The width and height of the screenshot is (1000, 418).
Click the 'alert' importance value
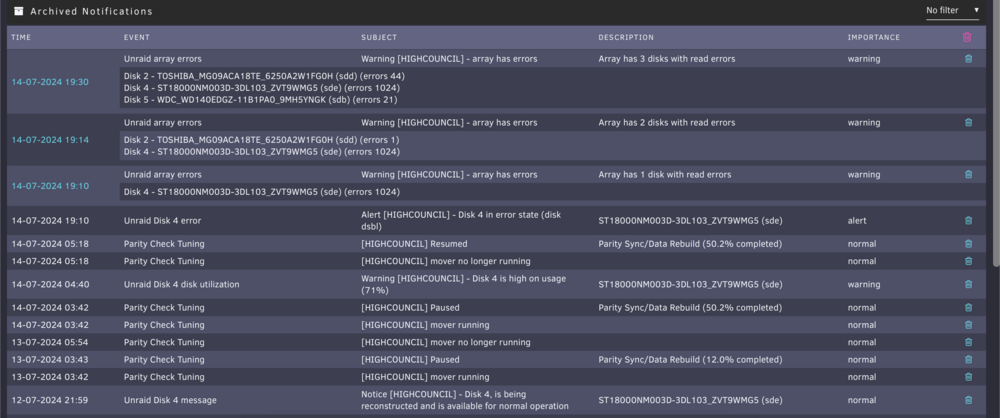point(857,221)
